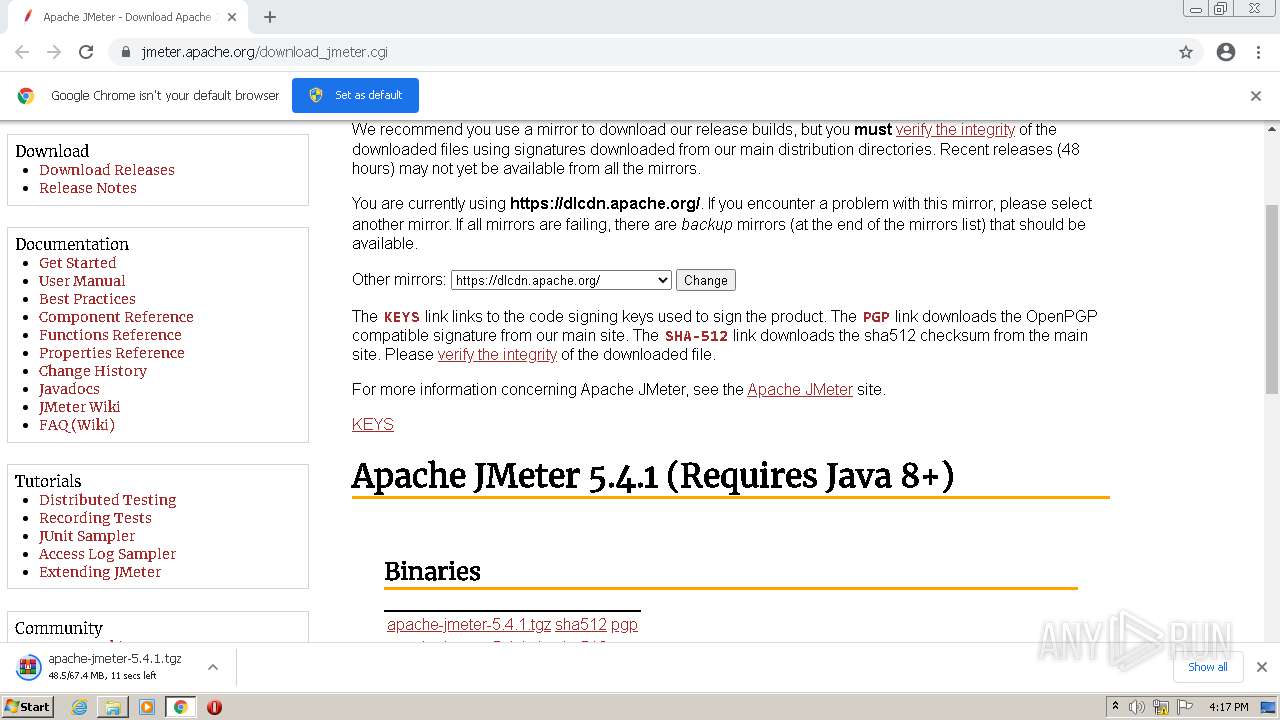View site security info via the padlock icon
The height and width of the screenshot is (720, 1280).
pos(125,52)
